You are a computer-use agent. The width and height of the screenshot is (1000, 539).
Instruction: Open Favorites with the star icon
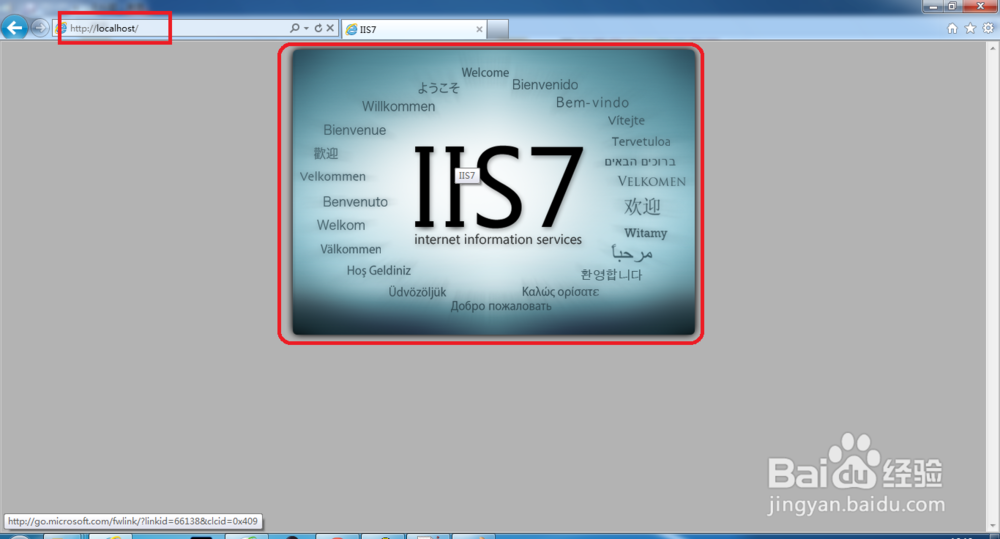[x=970, y=28]
